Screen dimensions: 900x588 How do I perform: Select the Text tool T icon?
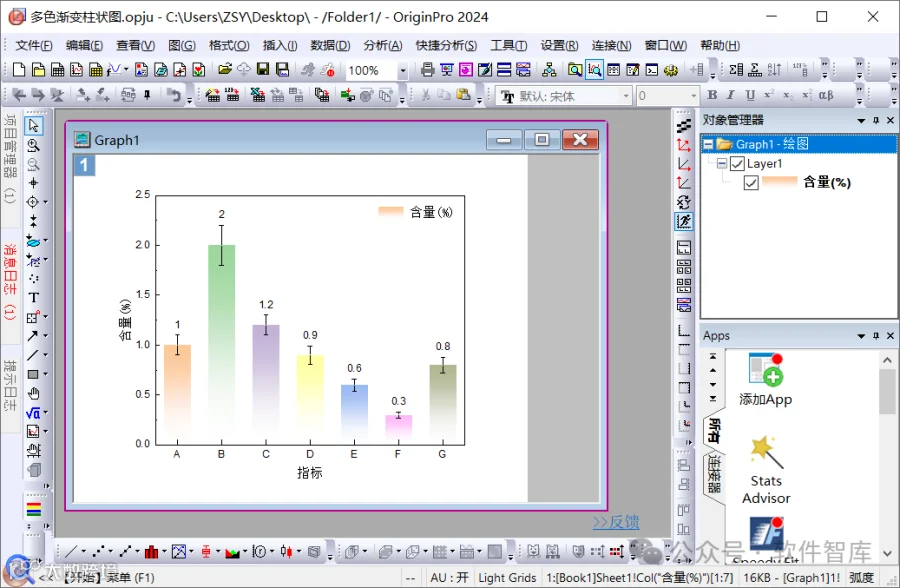coord(33,297)
